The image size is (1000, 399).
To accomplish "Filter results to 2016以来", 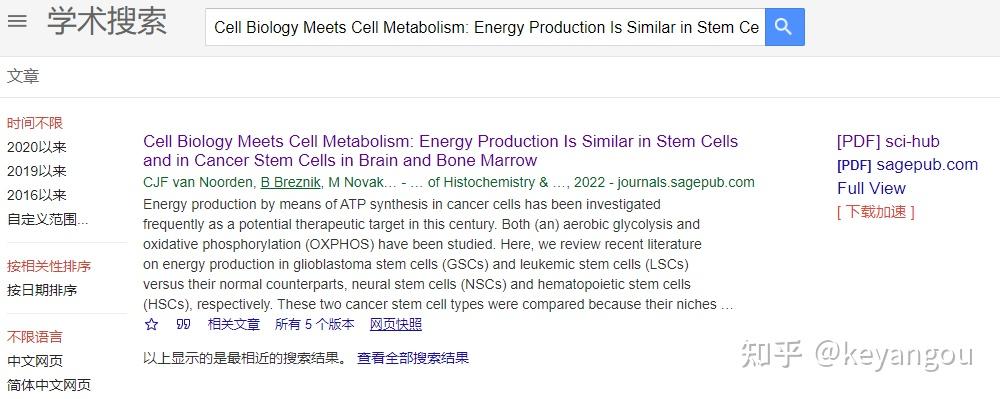I will pos(36,195).
